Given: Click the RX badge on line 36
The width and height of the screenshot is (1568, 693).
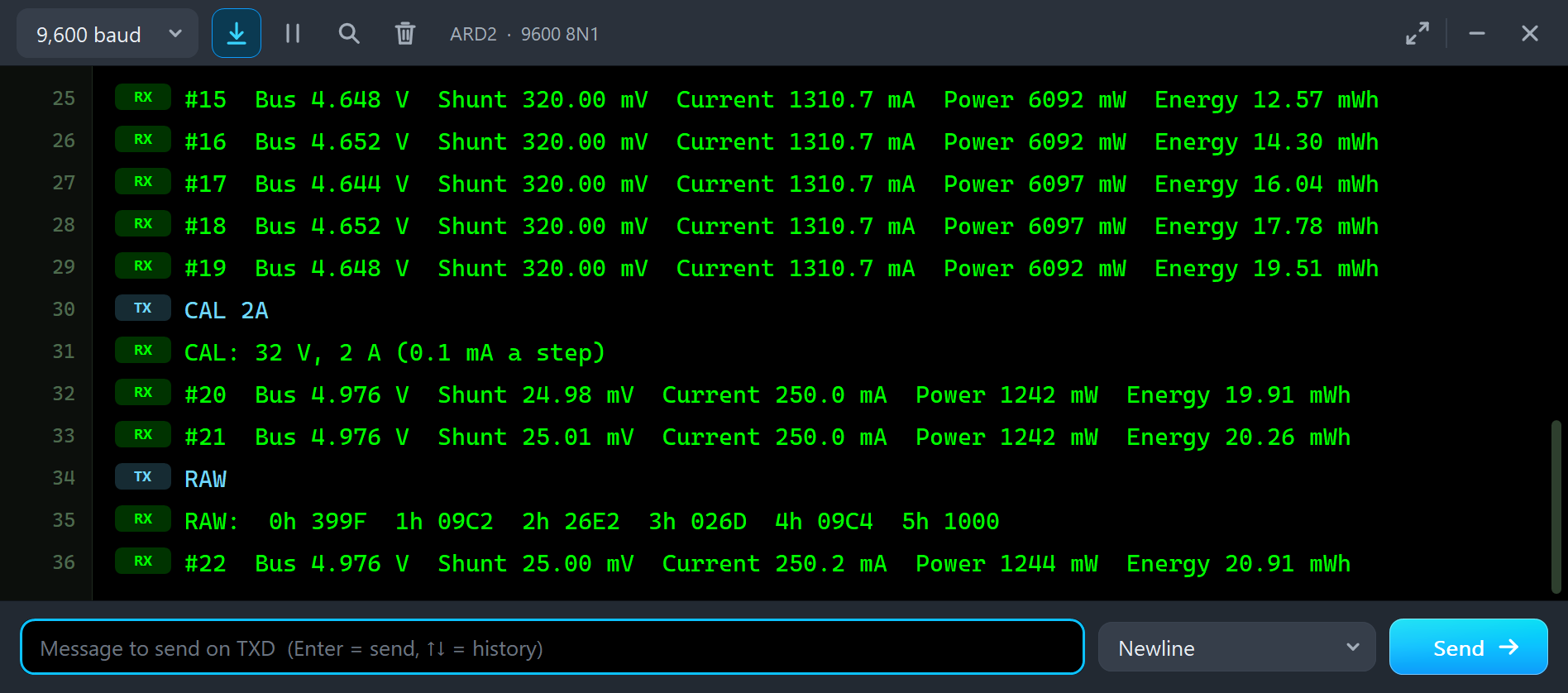Looking at the screenshot, I should (143, 562).
